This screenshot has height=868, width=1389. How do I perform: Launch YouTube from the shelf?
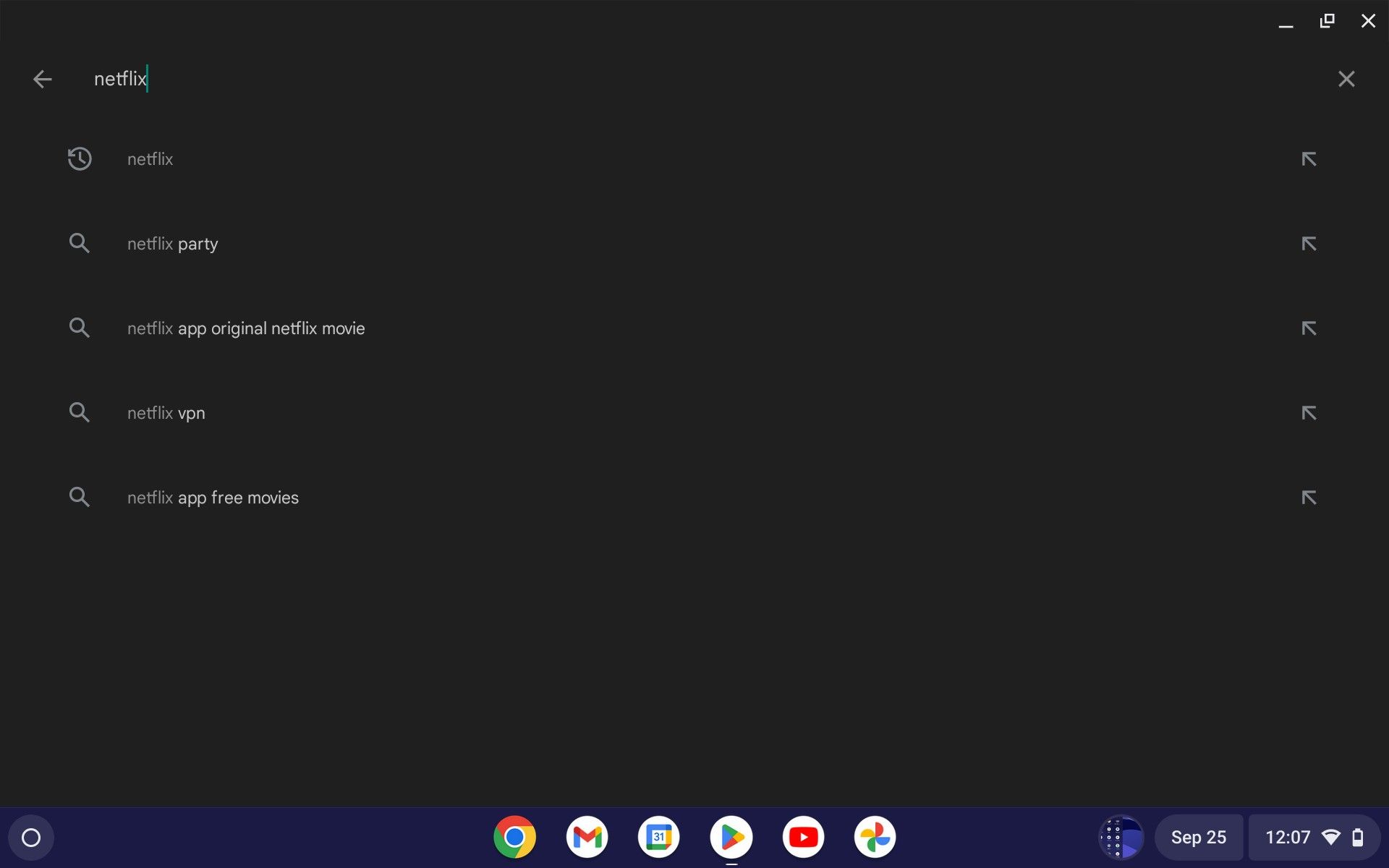tap(803, 837)
